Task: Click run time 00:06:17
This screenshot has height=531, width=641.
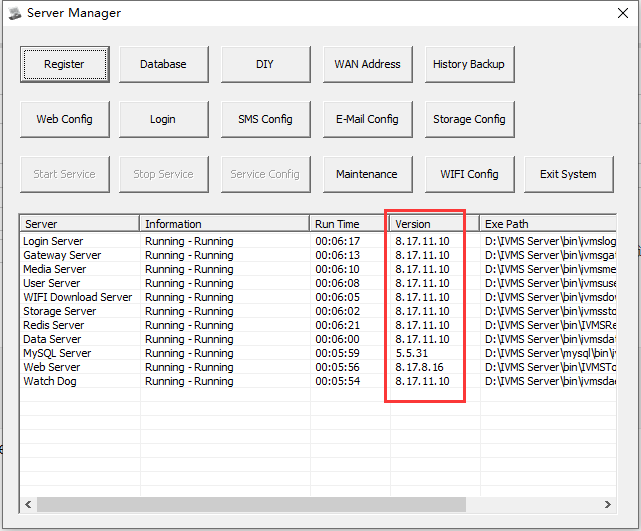Action: pyautogui.click(x=338, y=241)
